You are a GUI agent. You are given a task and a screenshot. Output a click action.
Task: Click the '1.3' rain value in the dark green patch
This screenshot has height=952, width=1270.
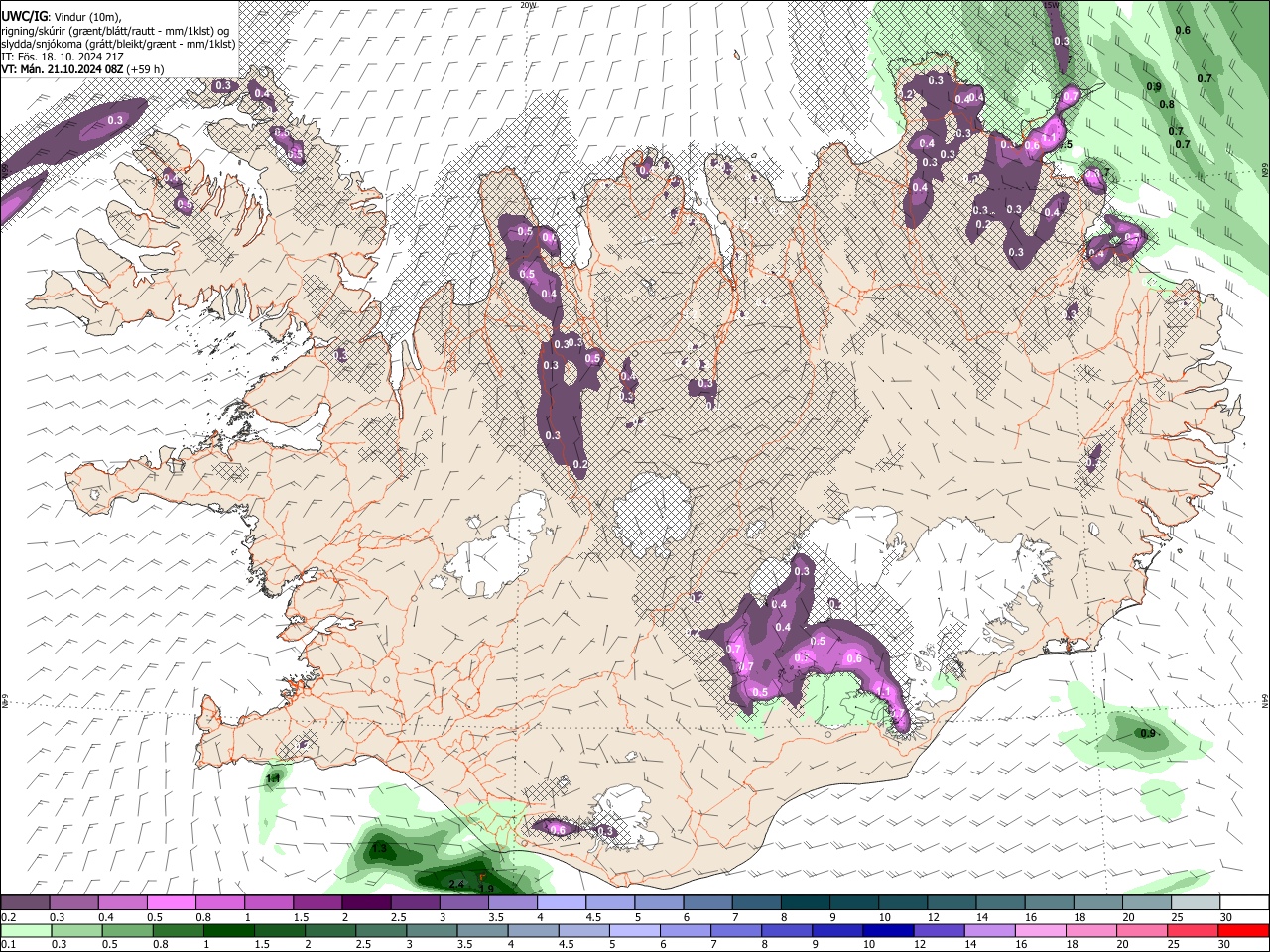pos(378,850)
